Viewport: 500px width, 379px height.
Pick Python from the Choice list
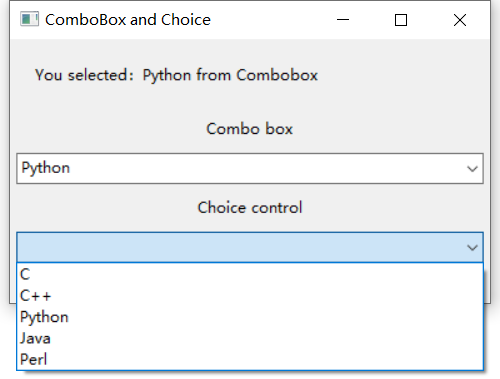[x=250, y=317]
